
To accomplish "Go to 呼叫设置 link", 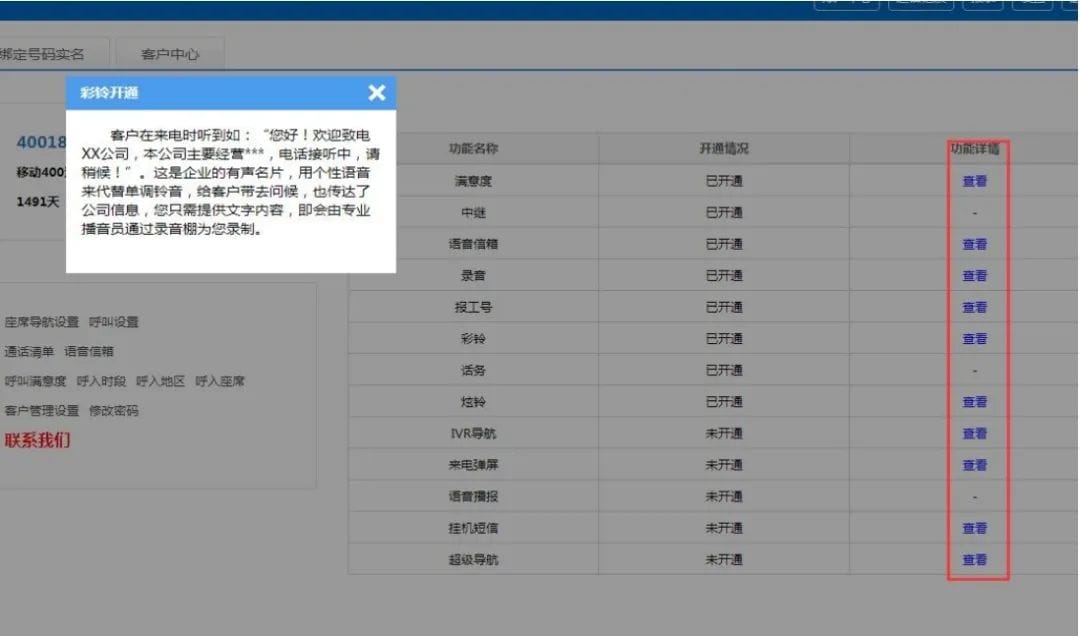I will pos(114,322).
